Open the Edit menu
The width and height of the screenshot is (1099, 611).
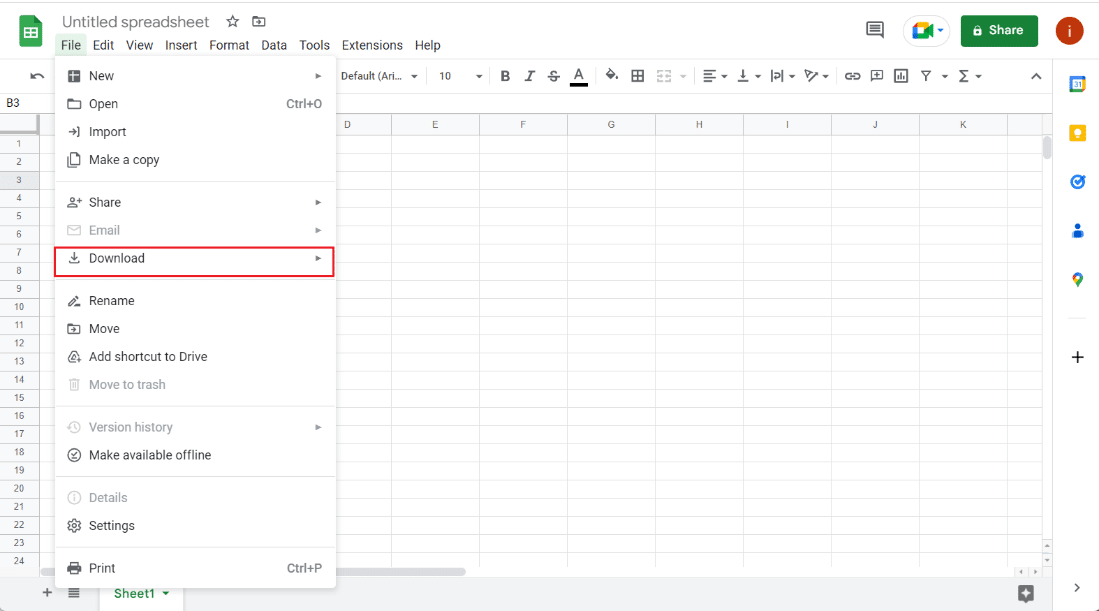[x=103, y=45]
